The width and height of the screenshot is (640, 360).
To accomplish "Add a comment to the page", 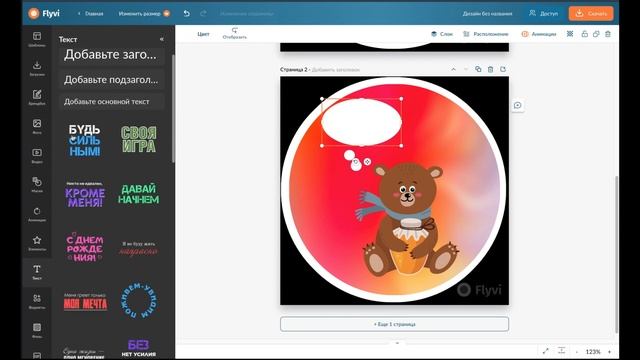I will (518, 105).
